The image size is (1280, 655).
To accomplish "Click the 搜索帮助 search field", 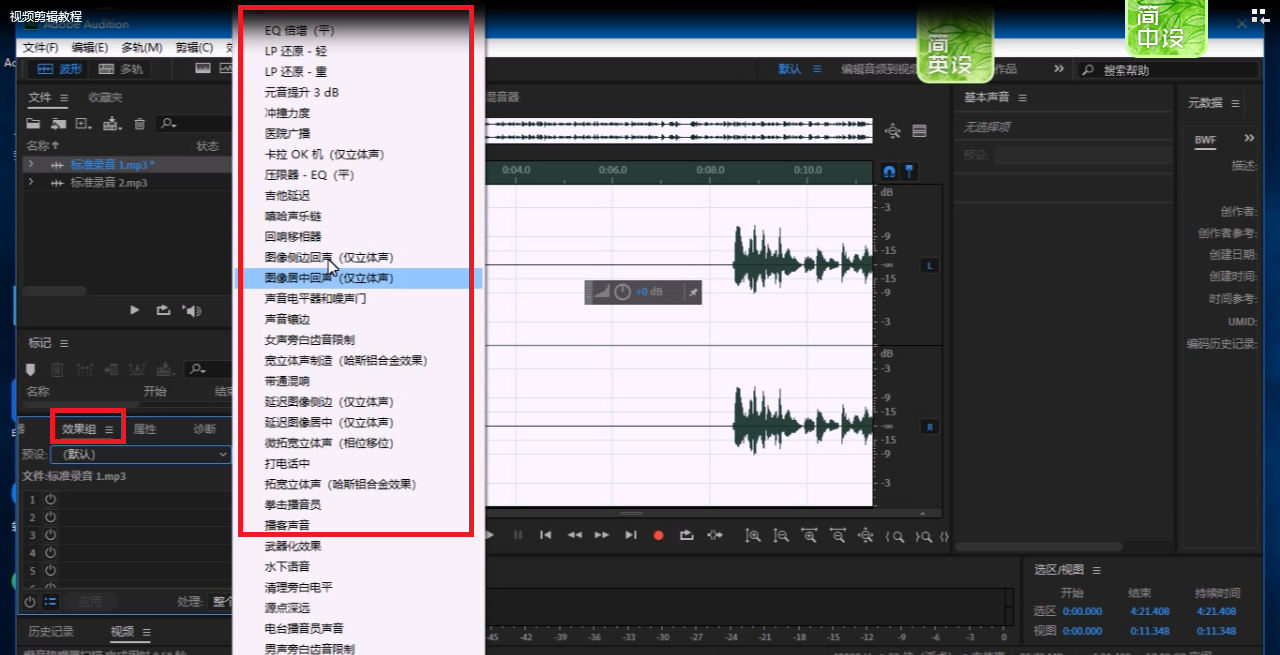I will point(1167,70).
